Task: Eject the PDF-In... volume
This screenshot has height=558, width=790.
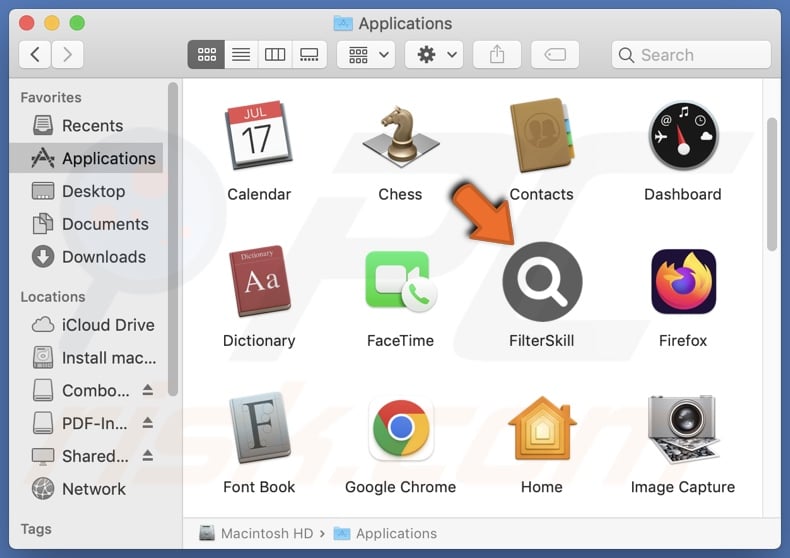Action: point(147,422)
